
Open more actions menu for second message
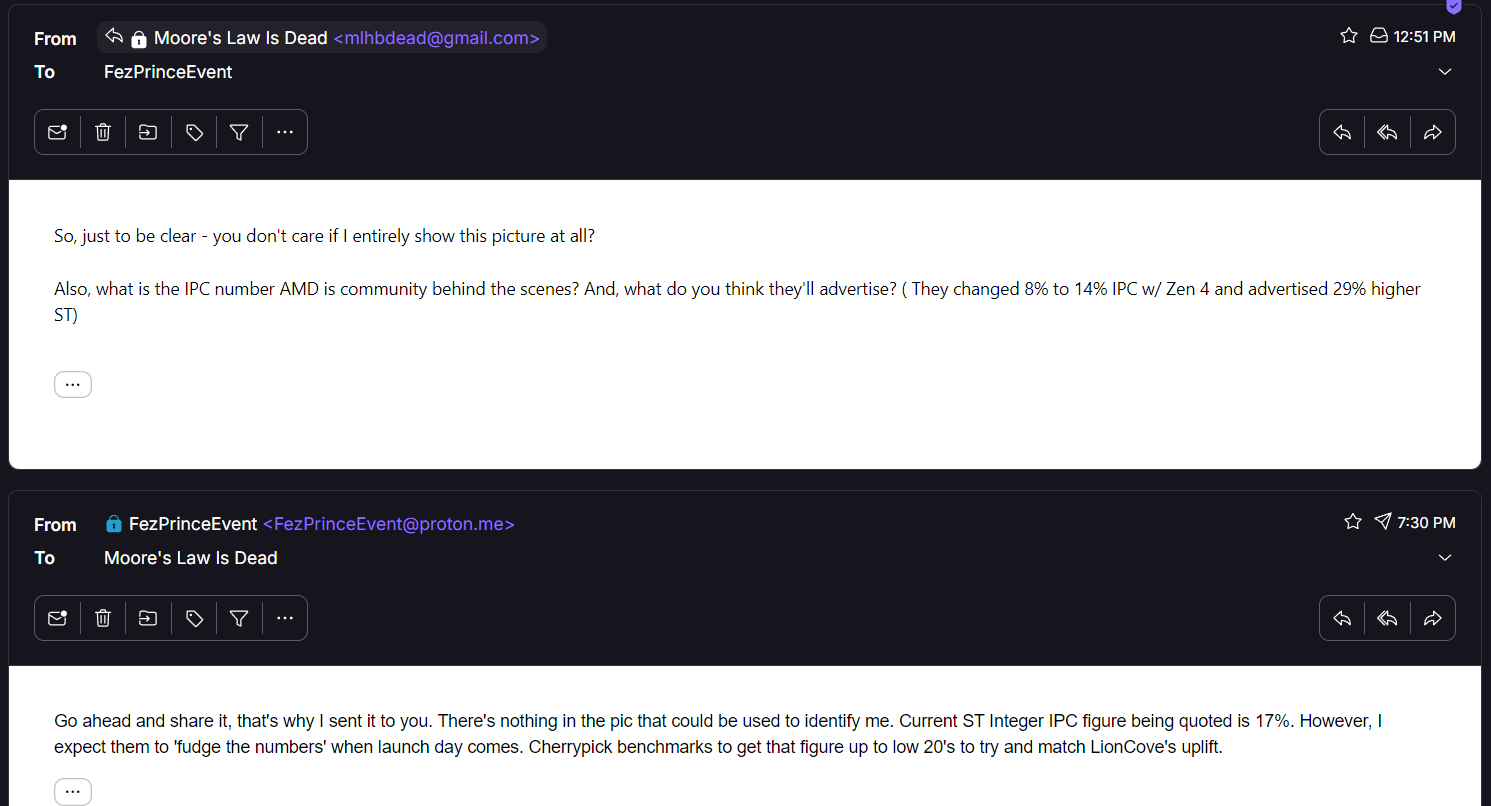point(285,618)
